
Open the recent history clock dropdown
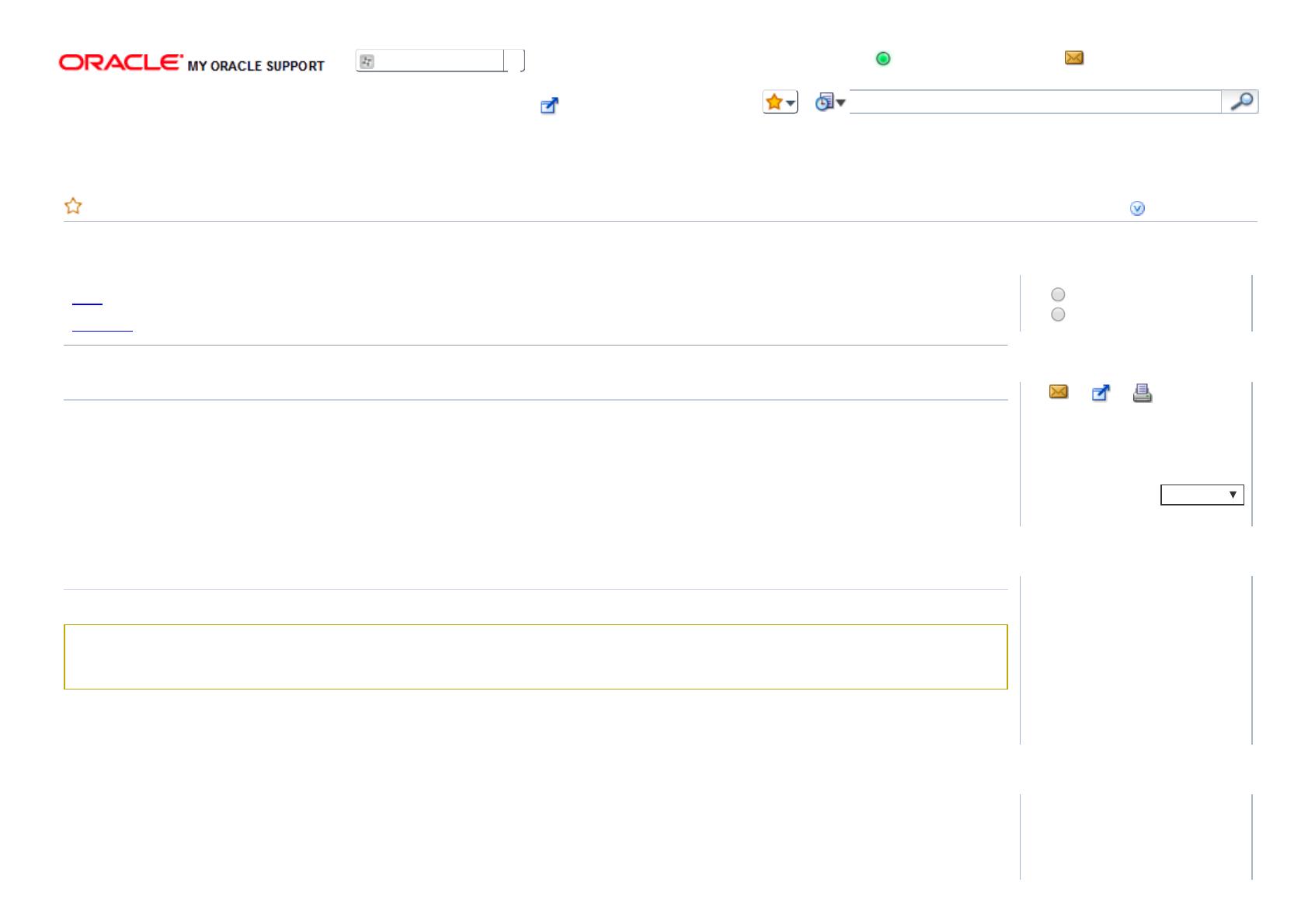pos(830,102)
